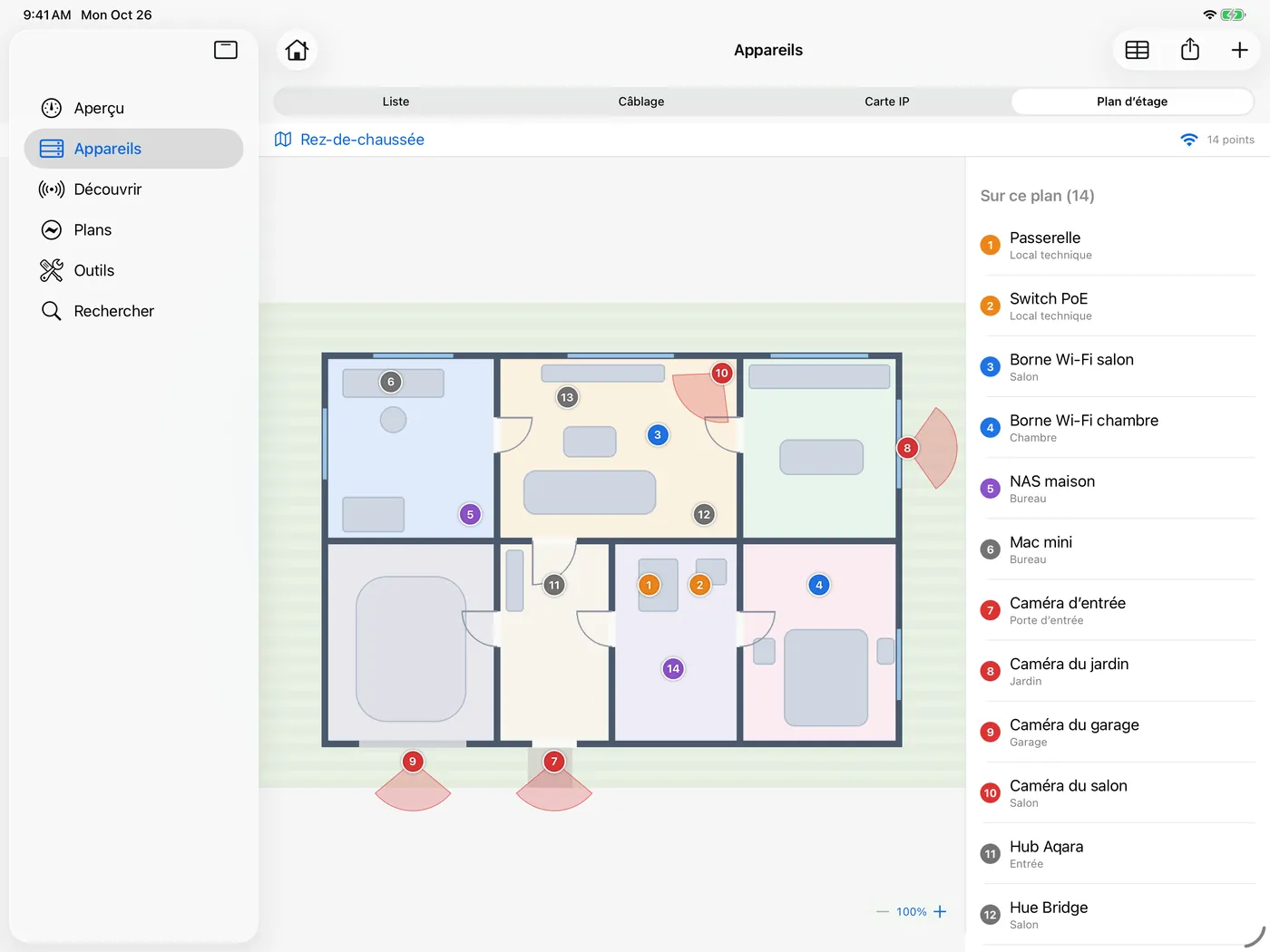Select gateway marker 1 on the plan

point(649,585)
